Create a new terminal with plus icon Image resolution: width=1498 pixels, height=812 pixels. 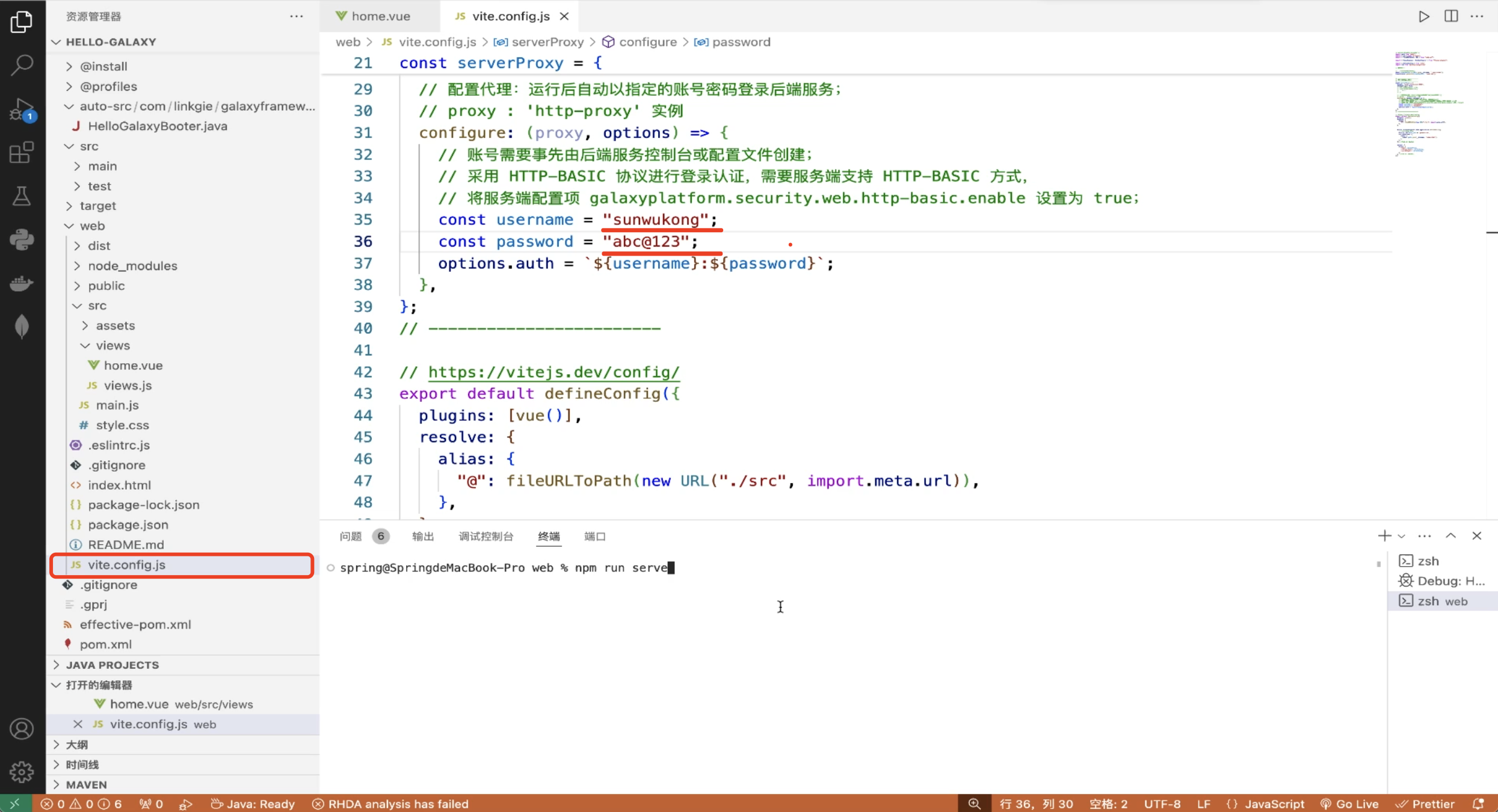pyautogui.click(x=1384, y=535)
